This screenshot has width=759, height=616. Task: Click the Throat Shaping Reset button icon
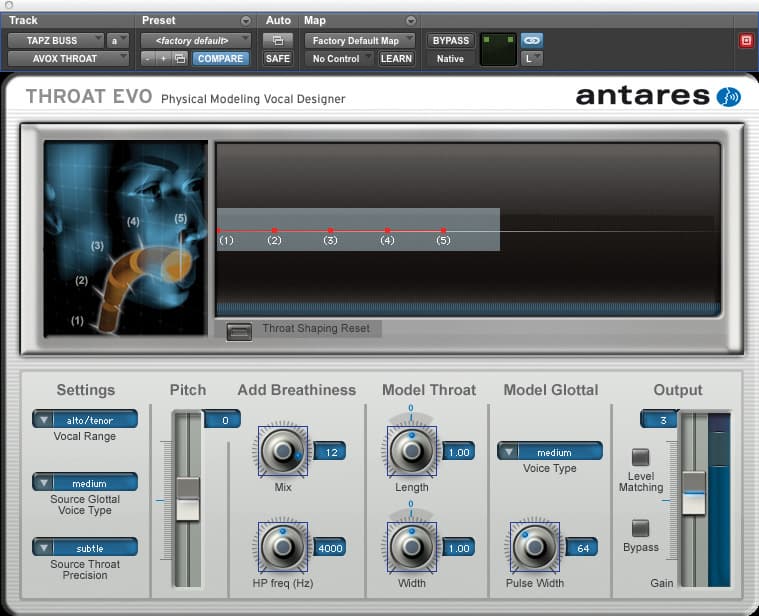[239, 331]
